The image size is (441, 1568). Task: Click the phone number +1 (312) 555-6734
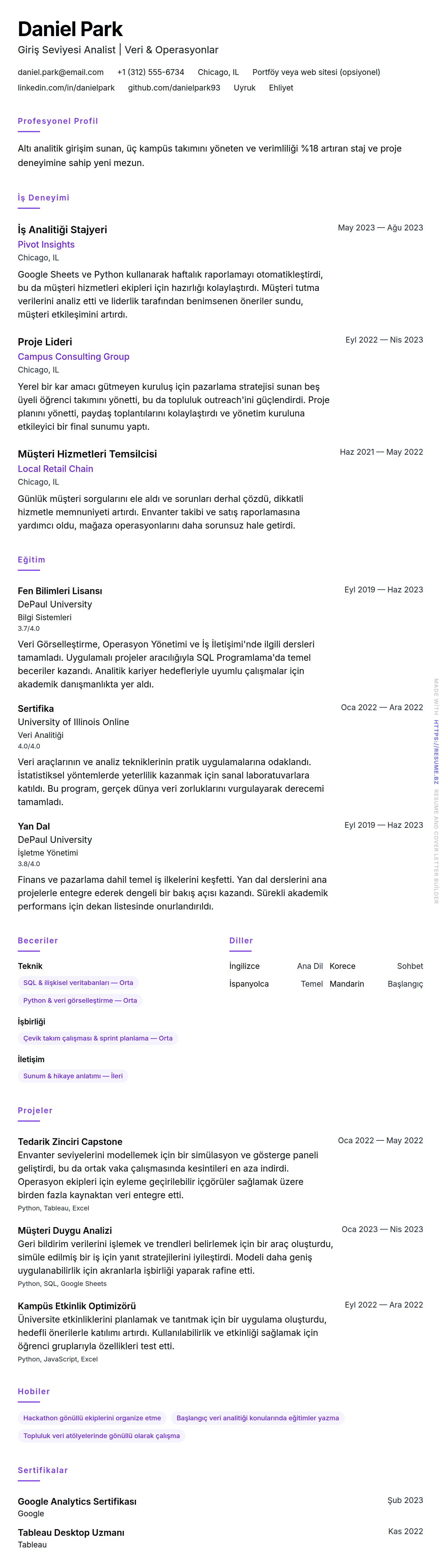coord(151,72)
